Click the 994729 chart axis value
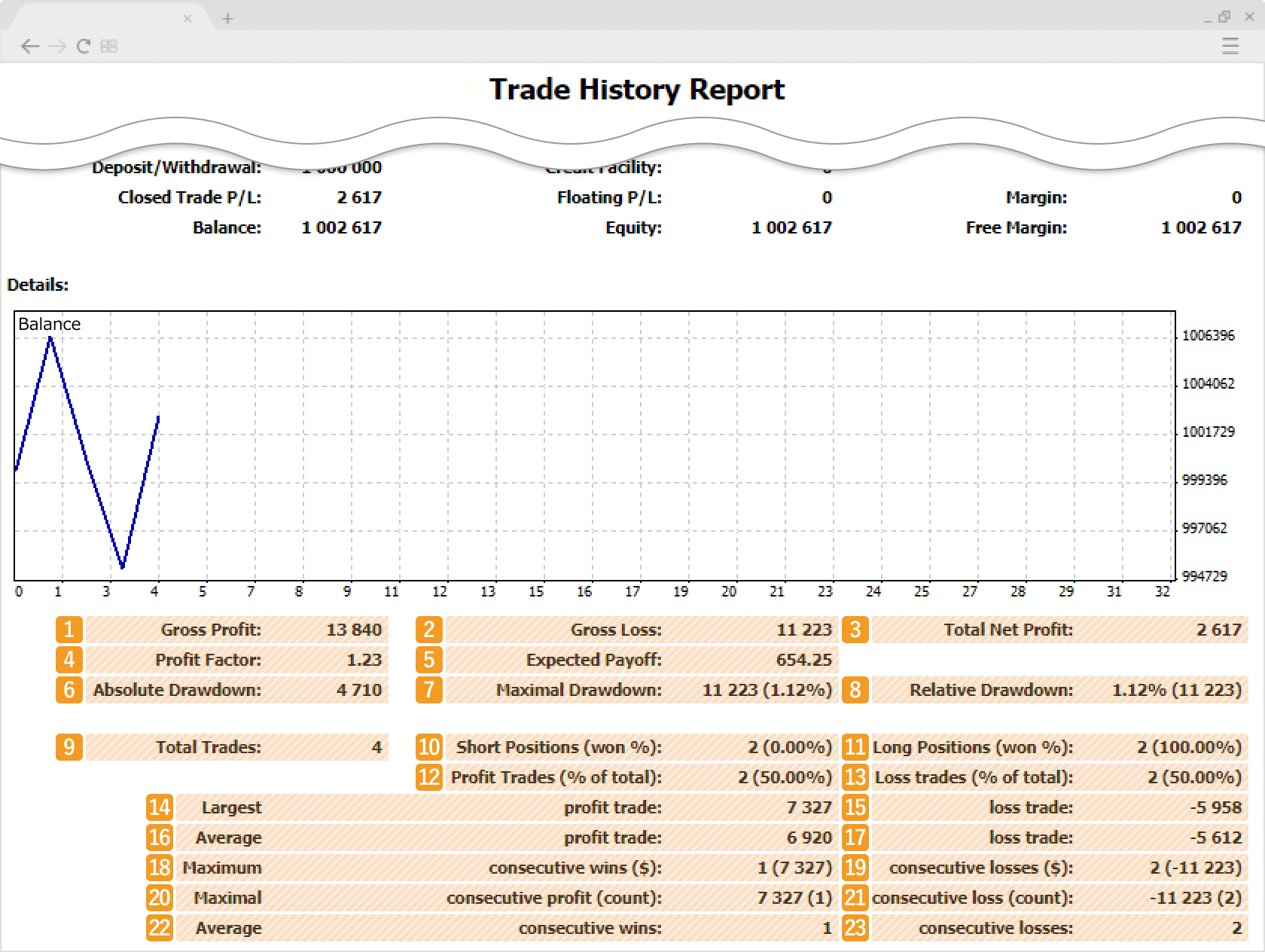This screenshot has width=1265, height=952. tap(1204, 576)
